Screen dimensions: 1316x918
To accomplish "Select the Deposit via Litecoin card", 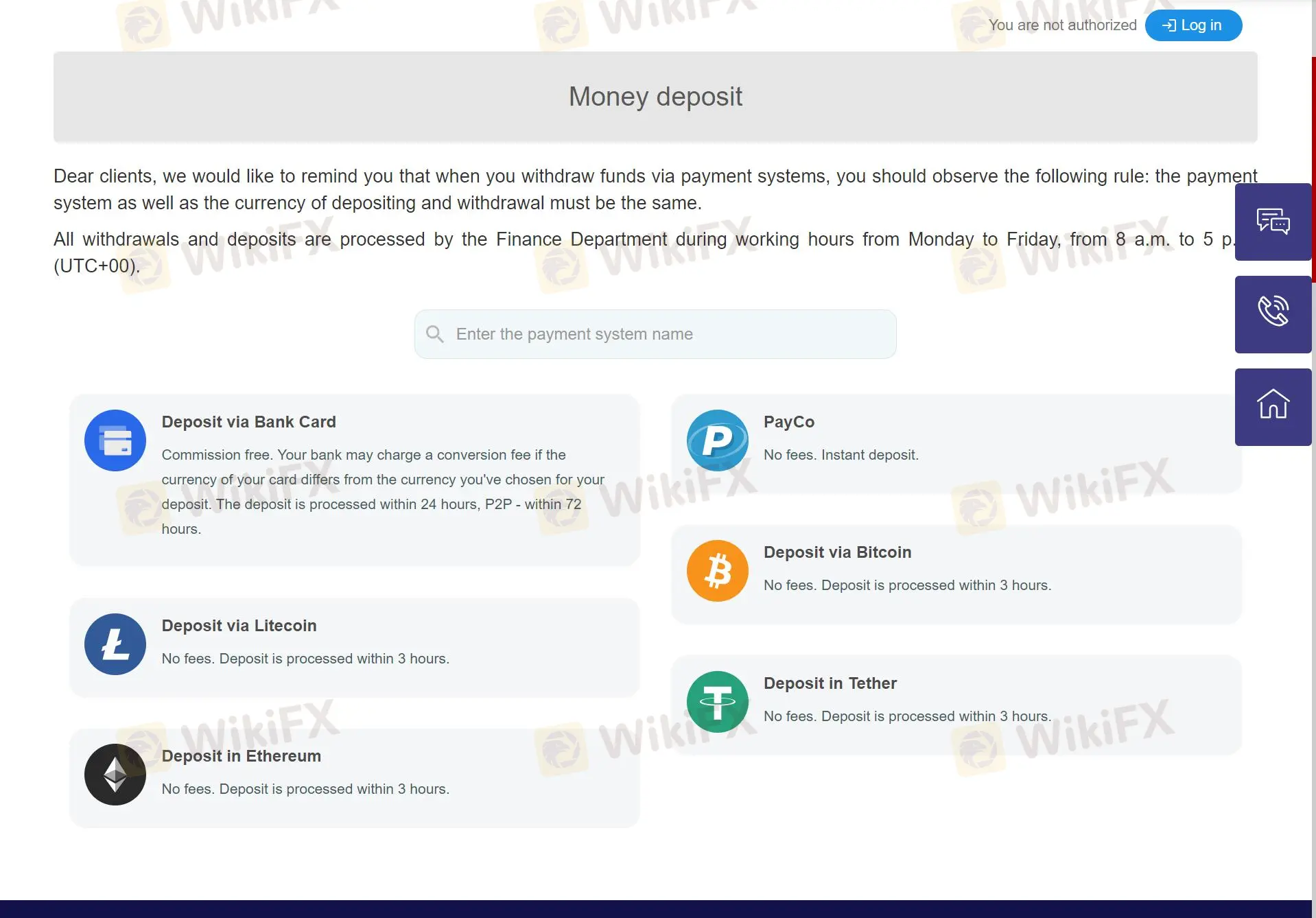I will point(353,645).
